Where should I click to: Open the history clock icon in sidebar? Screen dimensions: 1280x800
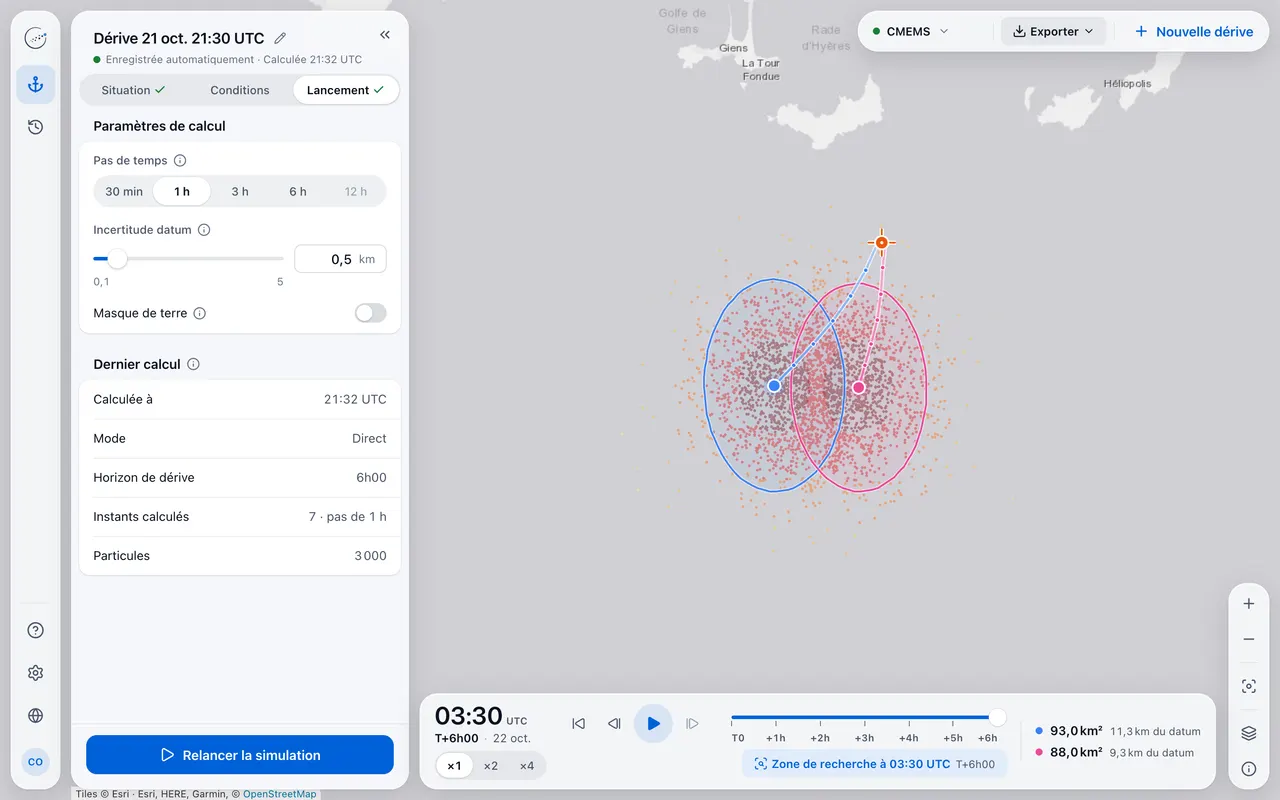35,127
